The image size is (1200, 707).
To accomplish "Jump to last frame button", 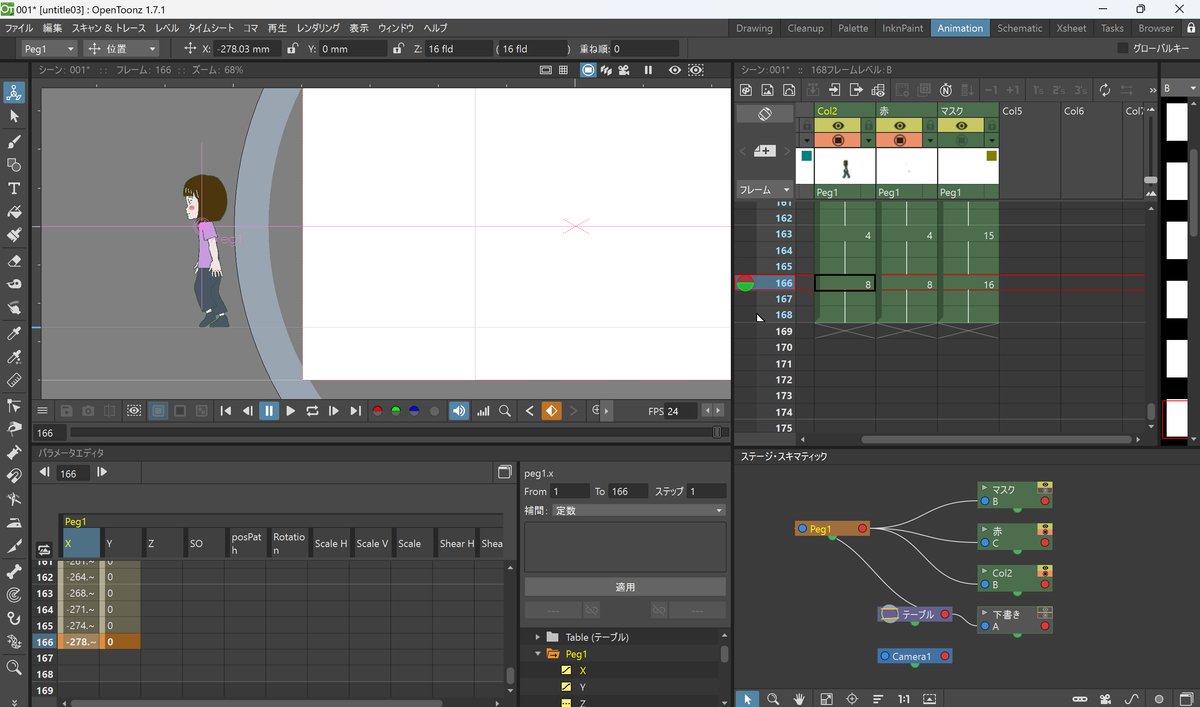I will click(355, 411).
